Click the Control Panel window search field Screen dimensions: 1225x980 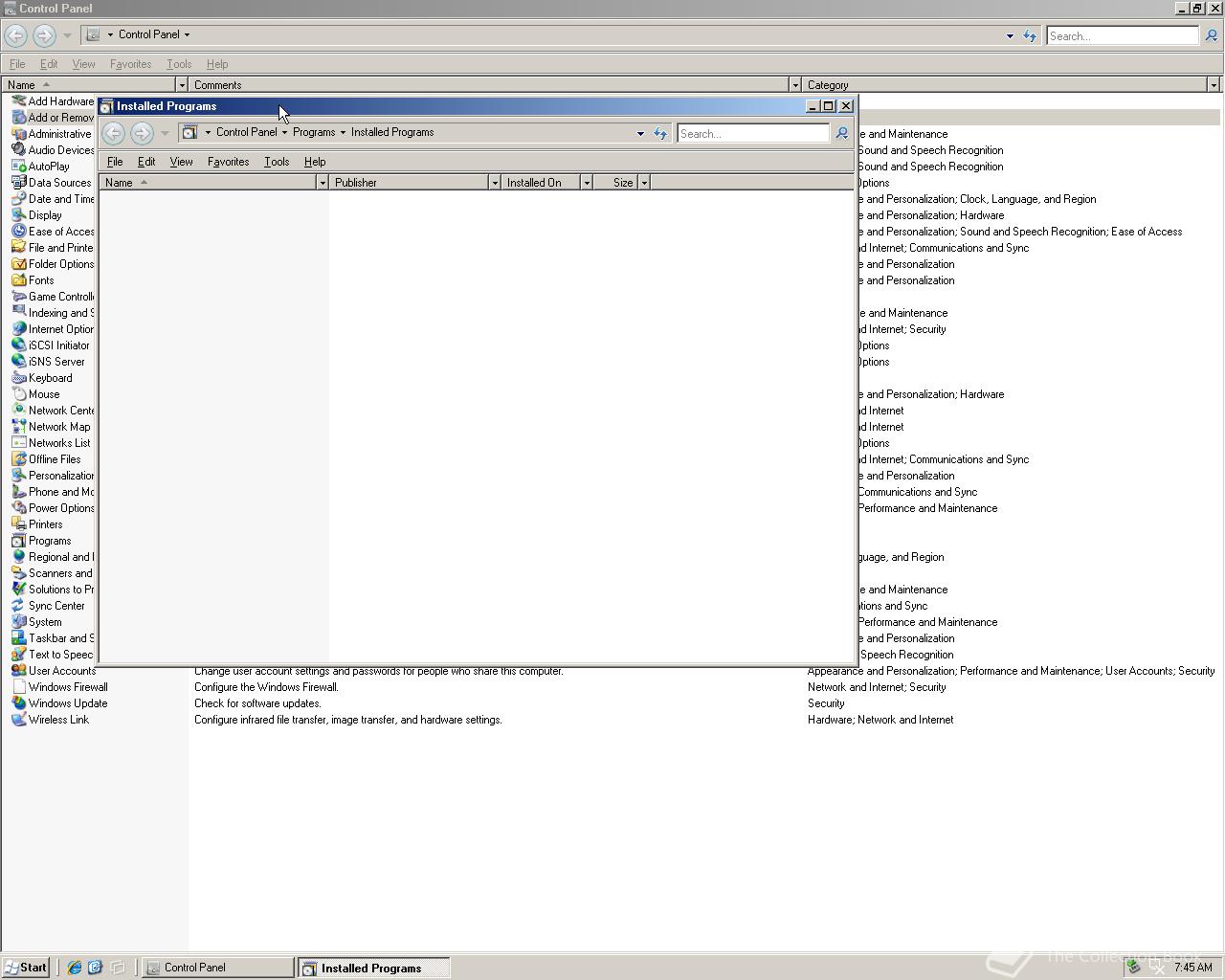pos(1123,35)
